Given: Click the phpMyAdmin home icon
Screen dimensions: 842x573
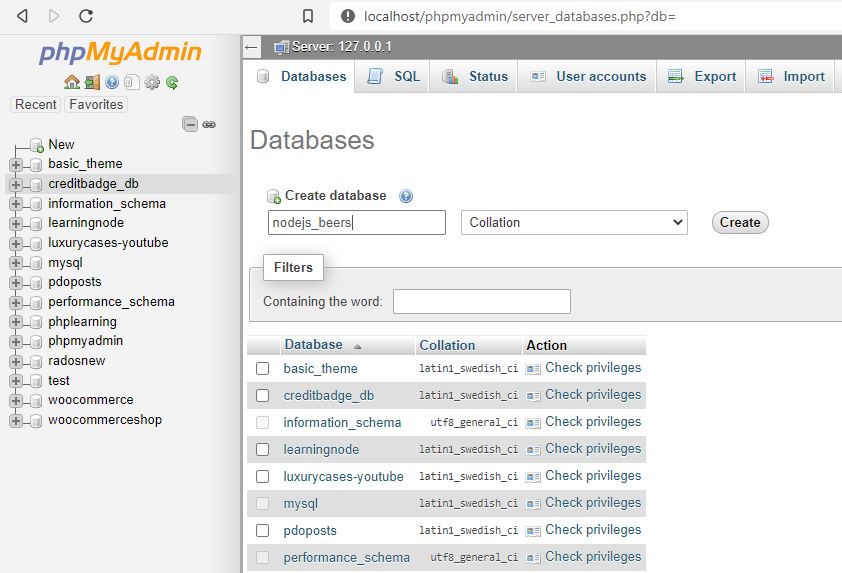Looking at the screenshot, I should pos(71,82).
